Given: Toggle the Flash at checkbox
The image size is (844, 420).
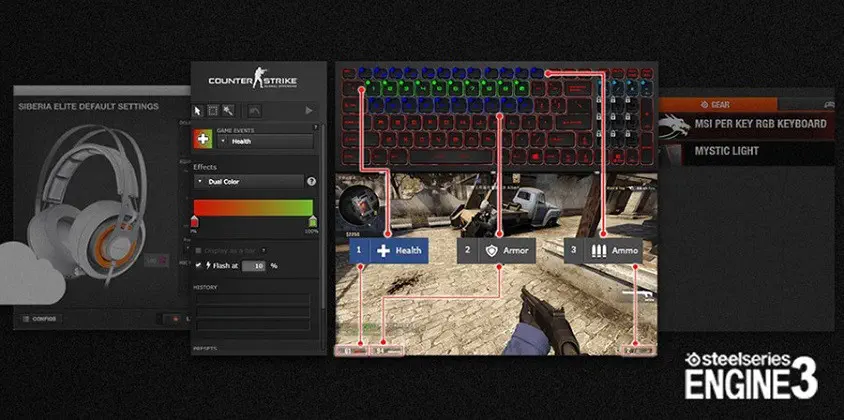Looking at the screenshot, I should 198,265.
